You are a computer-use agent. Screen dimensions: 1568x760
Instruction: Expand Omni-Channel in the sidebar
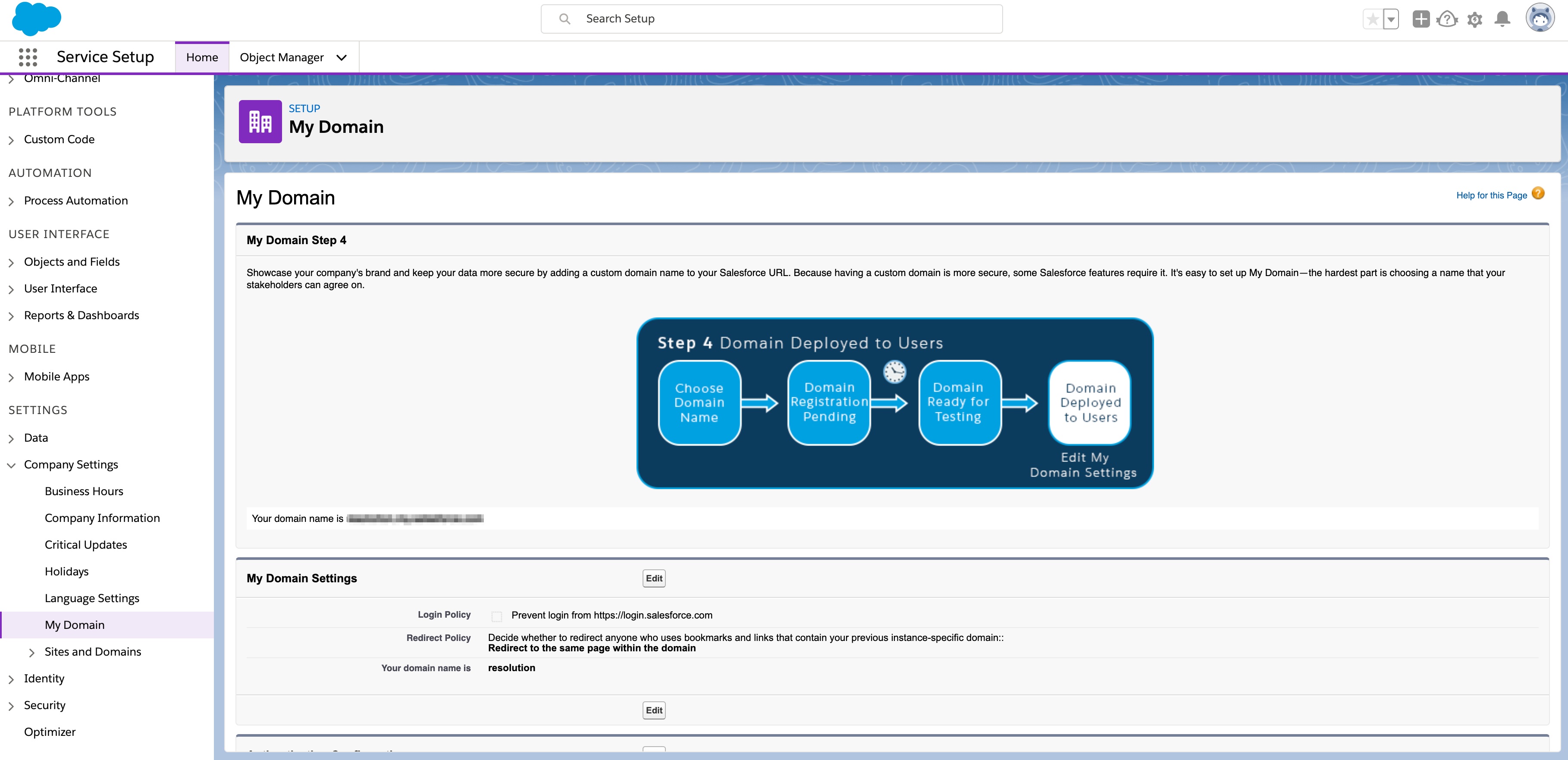click(12, 79)
